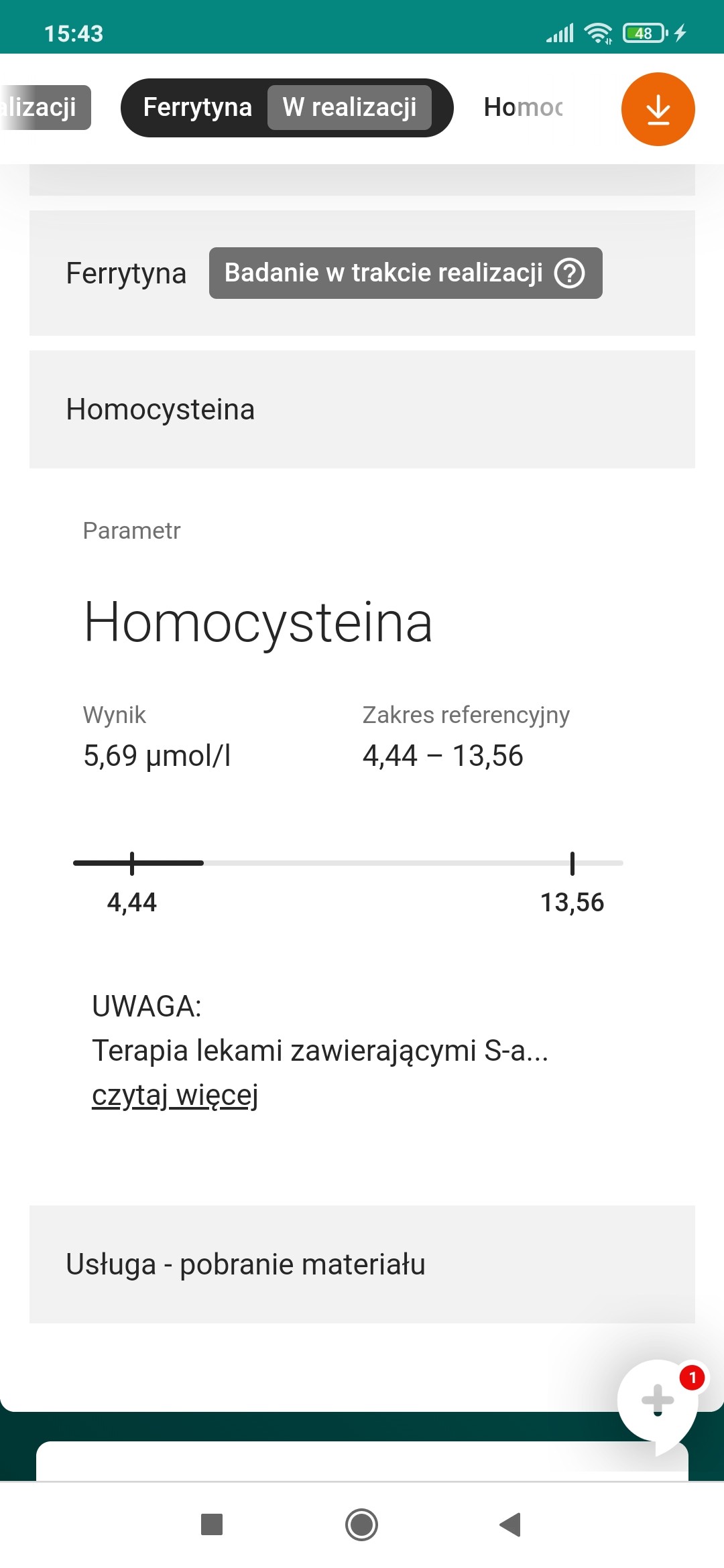Open the help question mark icon
This screenshot has width=724, height=1568.
click(x=570, y=273)
